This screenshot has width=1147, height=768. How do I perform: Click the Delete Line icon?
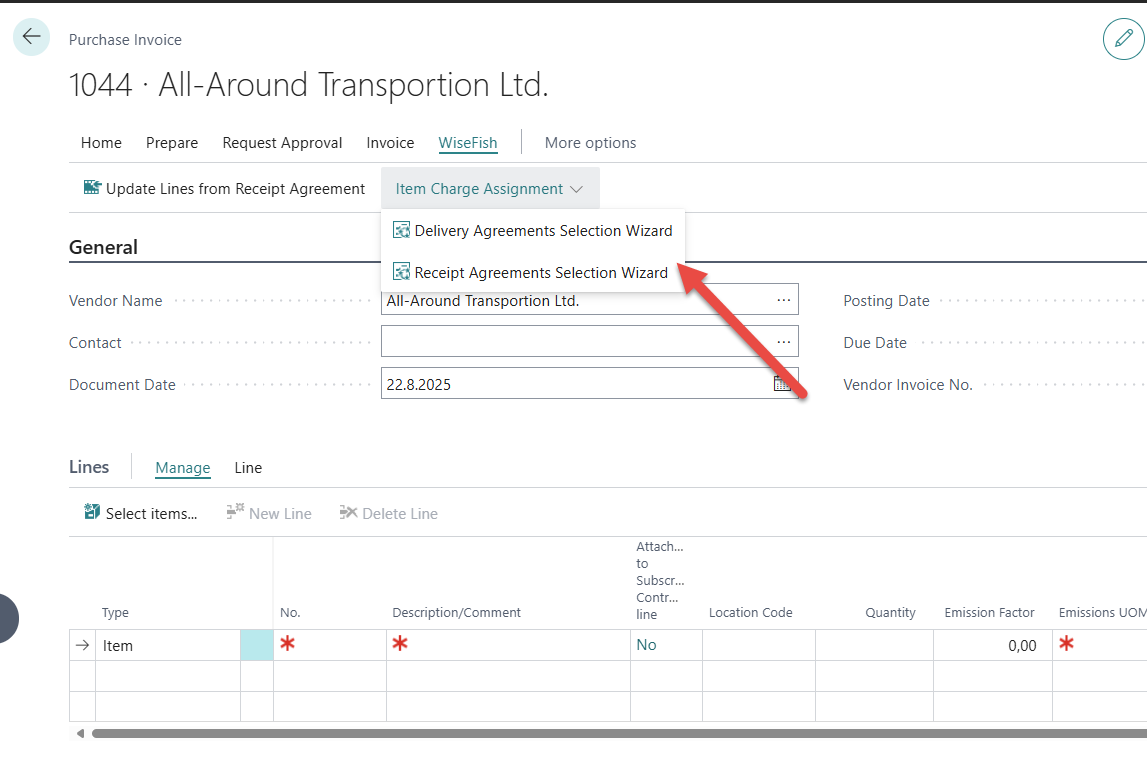pyautogui.click(x=348, y=513)
